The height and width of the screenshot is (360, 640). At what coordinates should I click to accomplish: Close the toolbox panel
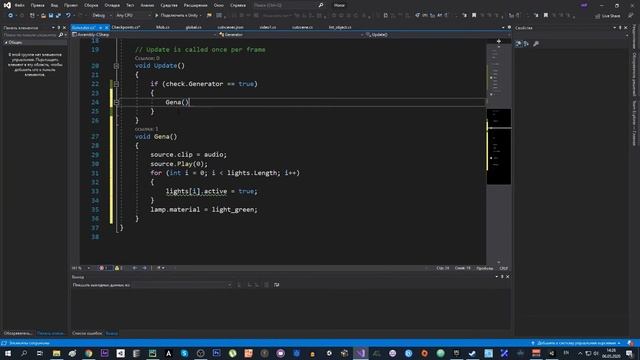64,28
